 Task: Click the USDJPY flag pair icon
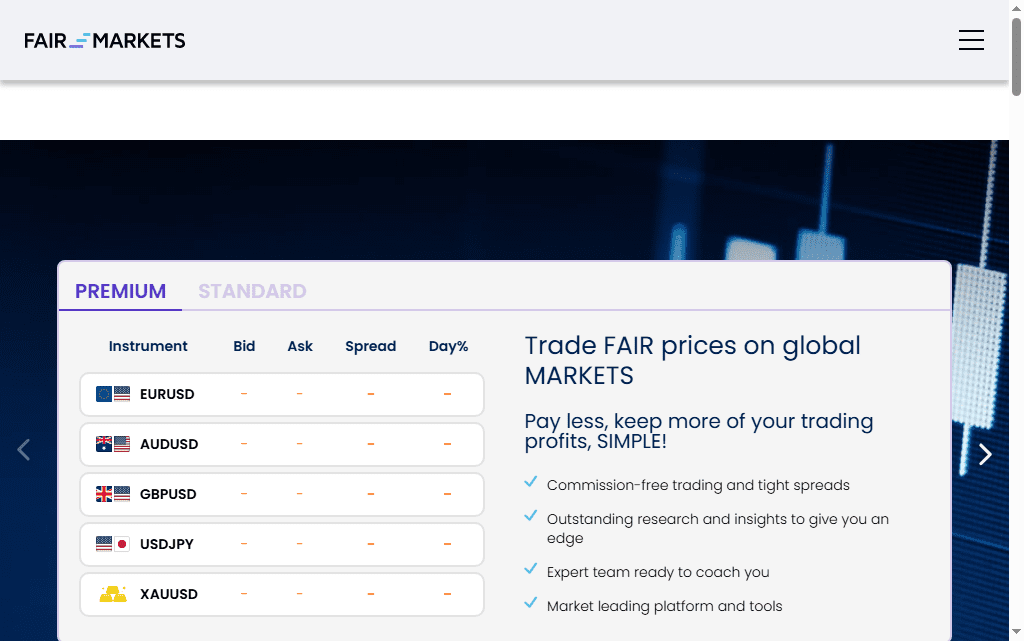(x=113, y=544)
